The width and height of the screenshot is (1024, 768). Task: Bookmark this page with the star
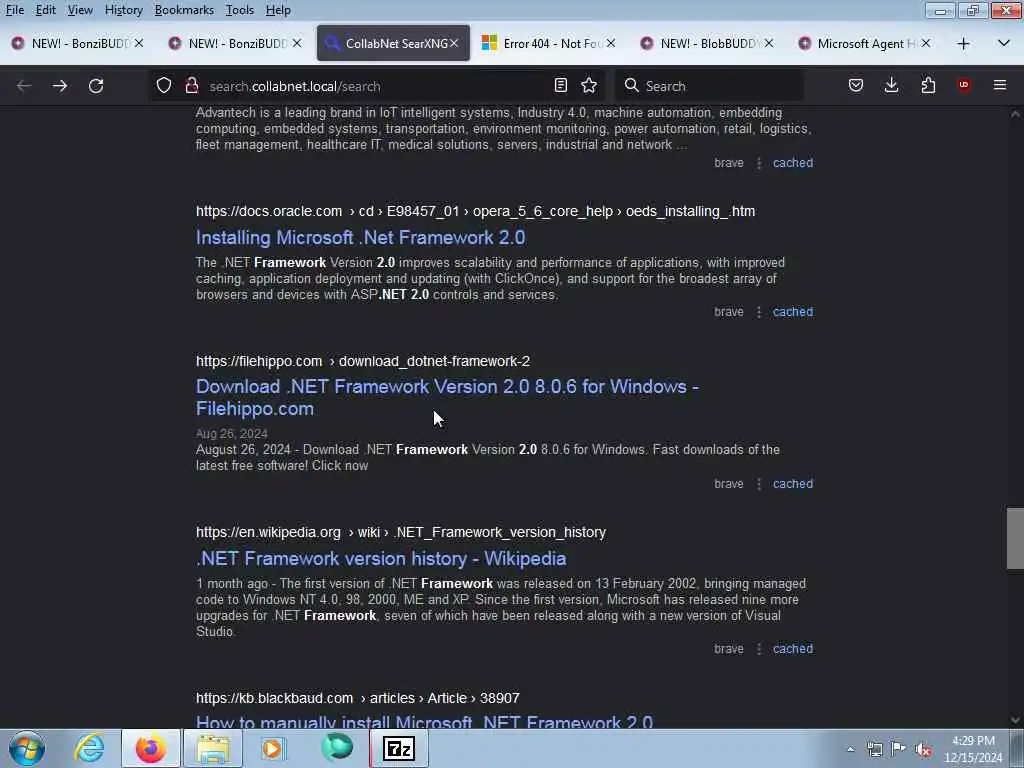click(589, 86)
